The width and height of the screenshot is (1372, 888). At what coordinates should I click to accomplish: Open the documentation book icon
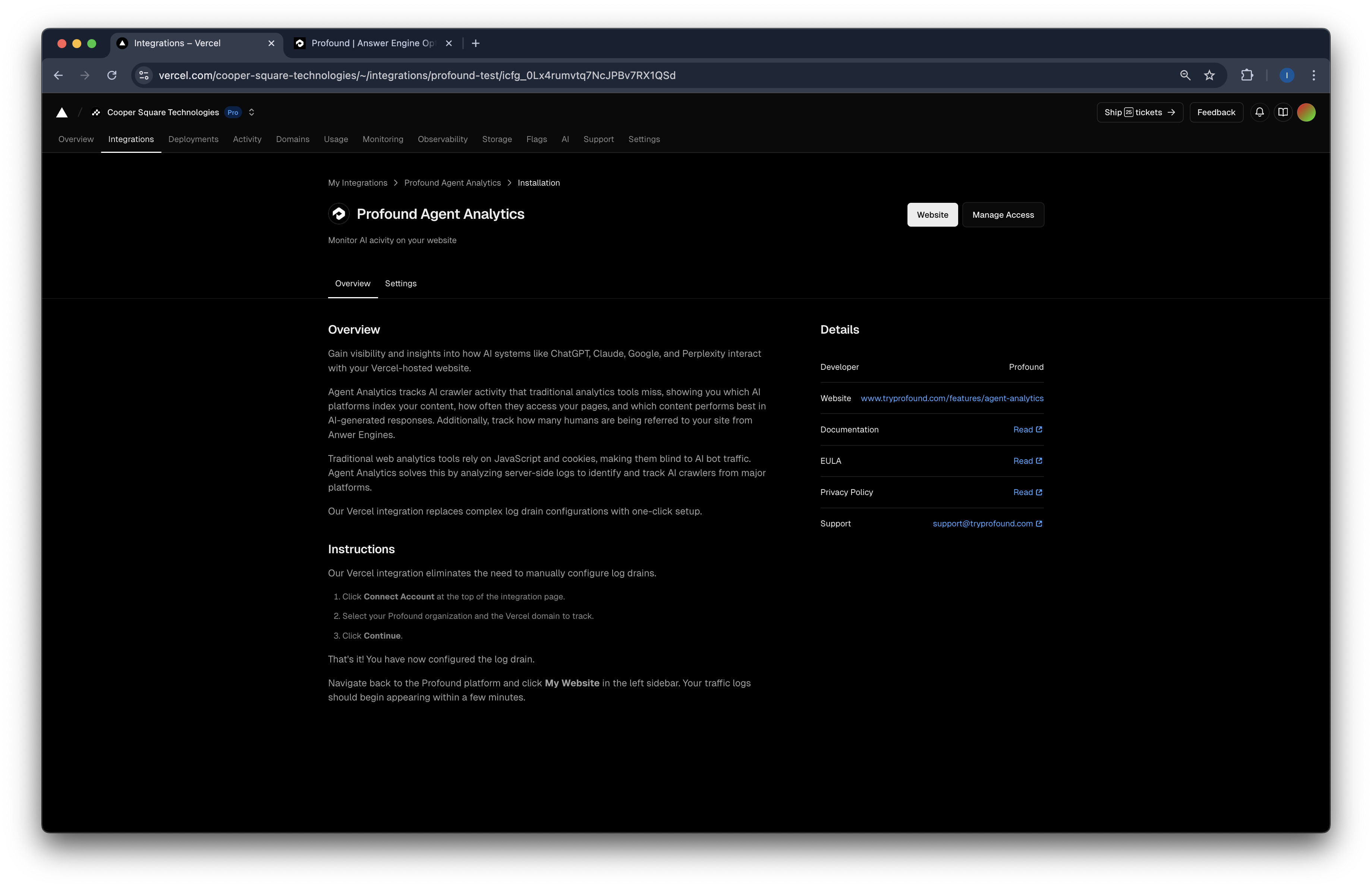[x=1283, y=112]
